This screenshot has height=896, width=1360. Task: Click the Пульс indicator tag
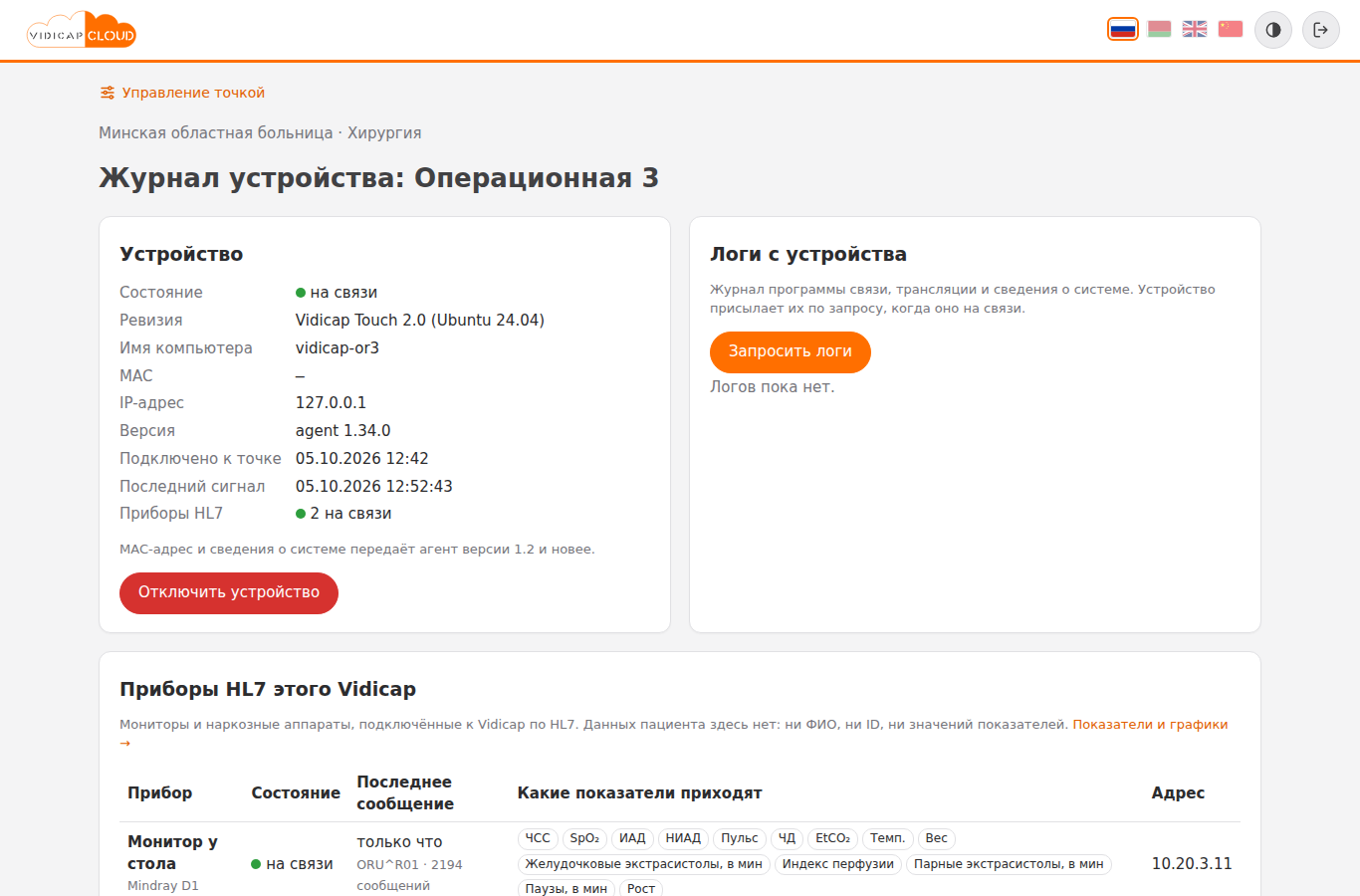click(x=740, y=839)
